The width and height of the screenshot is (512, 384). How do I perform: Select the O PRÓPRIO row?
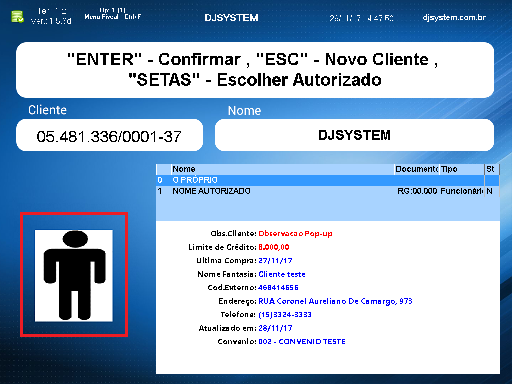(x=327, y=180)
